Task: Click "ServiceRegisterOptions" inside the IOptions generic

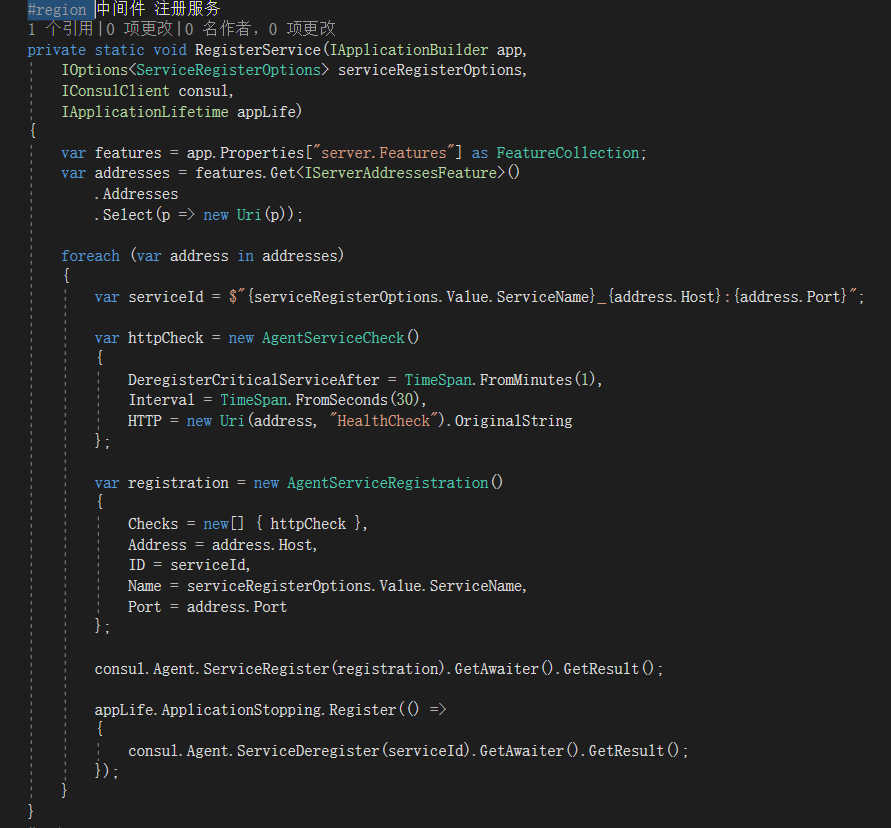Action: point(228,70)
